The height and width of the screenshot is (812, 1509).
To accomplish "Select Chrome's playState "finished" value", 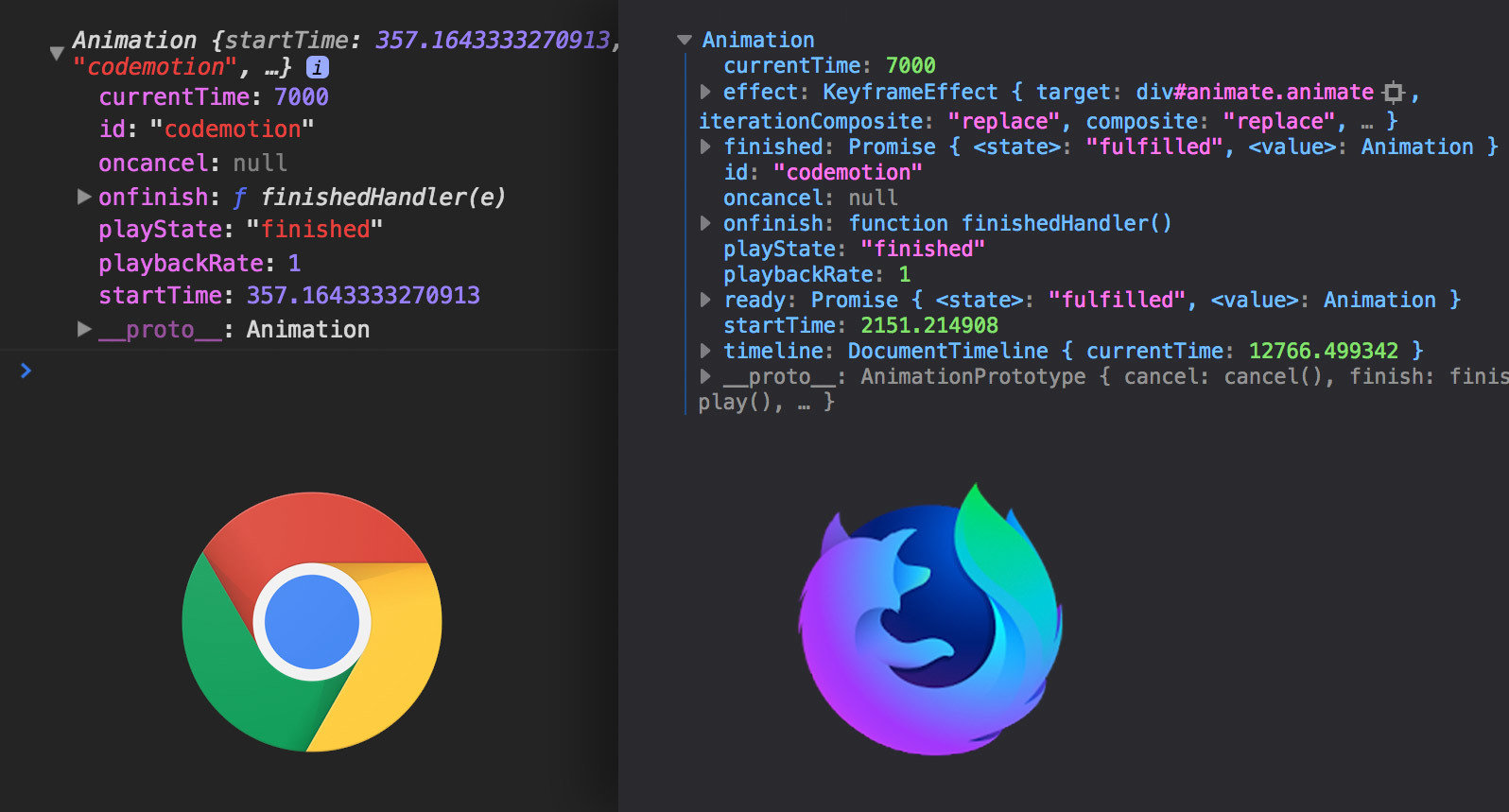I will click(x=315, y=230).
